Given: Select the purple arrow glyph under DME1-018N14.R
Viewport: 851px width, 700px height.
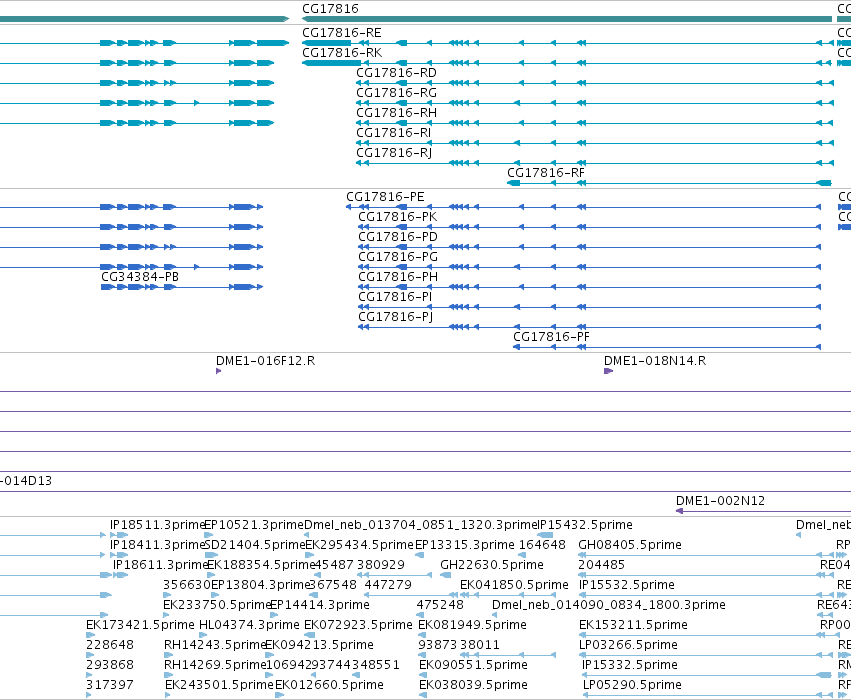Looking at the screenshot, I should click(x=608, y=372).
